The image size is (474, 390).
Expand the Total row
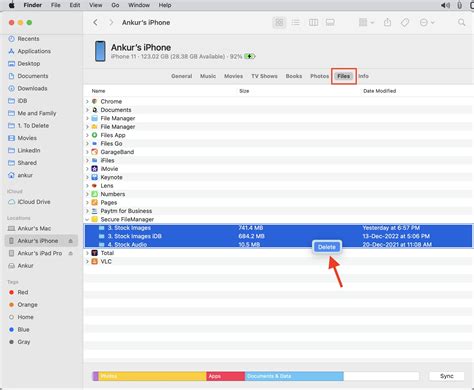87,253
